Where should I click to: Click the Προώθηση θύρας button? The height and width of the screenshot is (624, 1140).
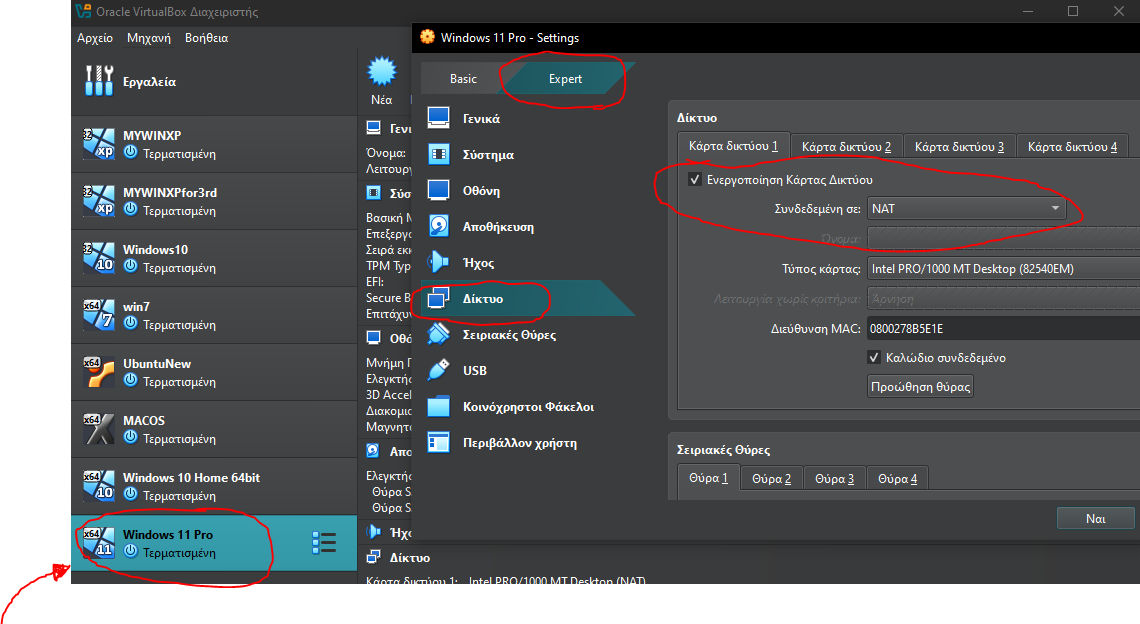pos(920,386)
